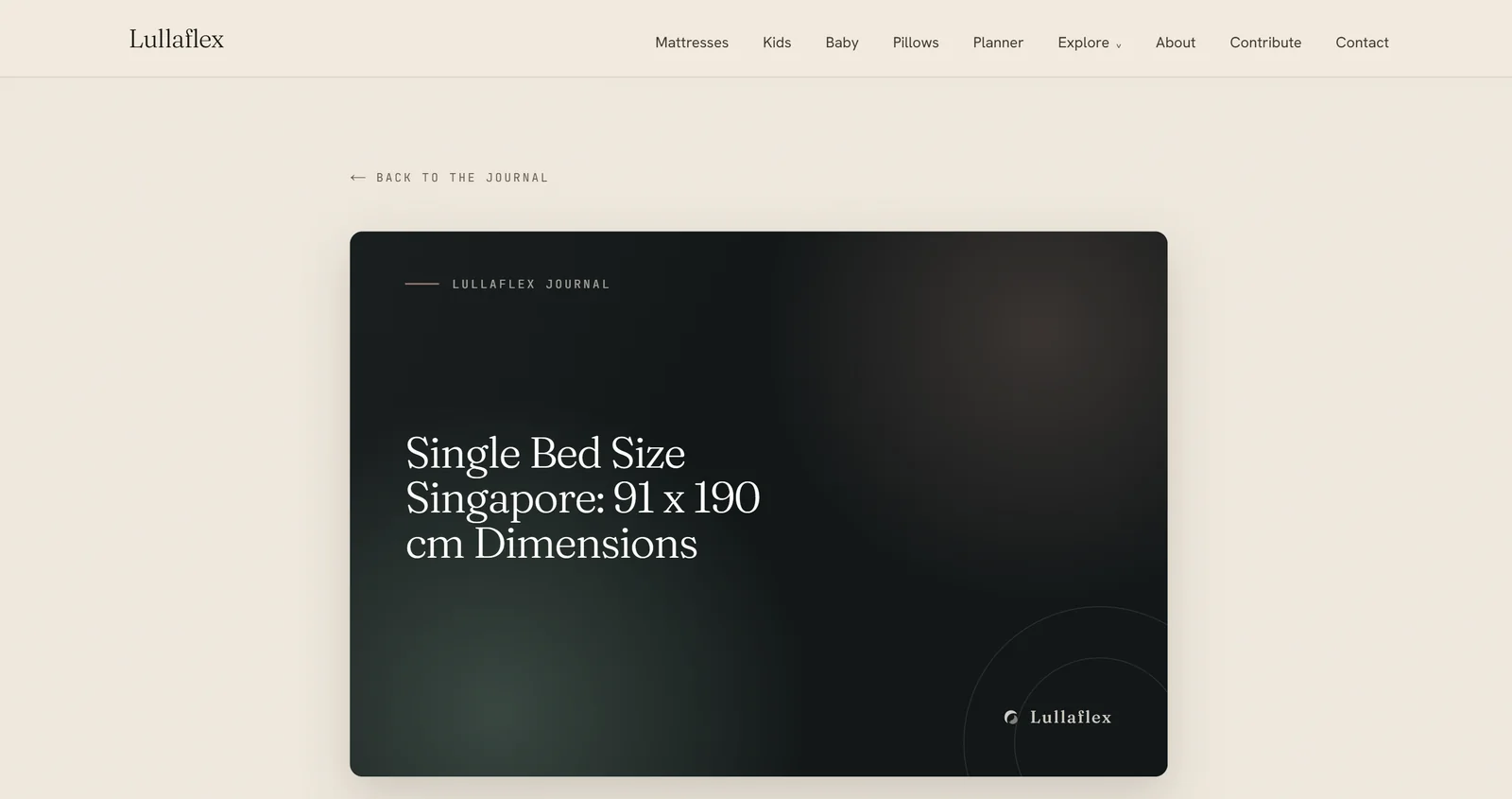Open the Contribute page
Viewport: 1512px width, 799px height.
point(1265,43)
